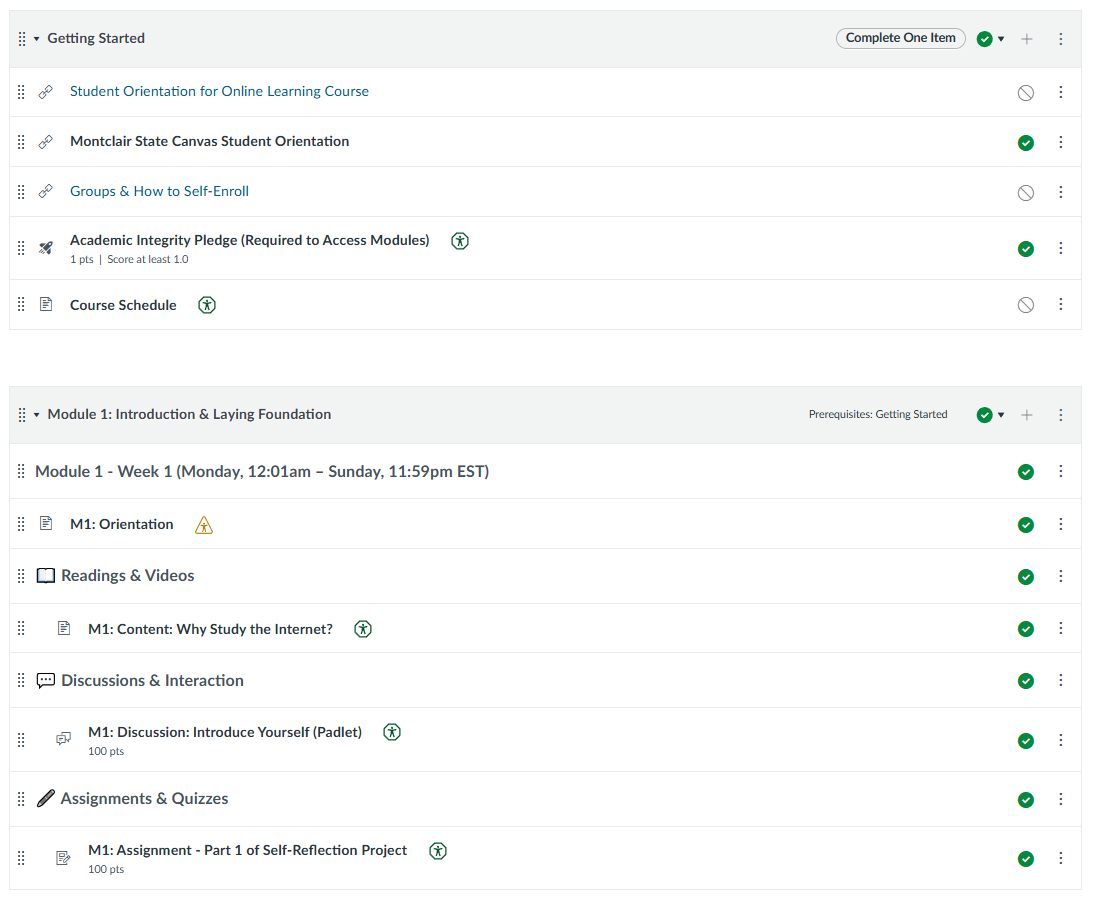Click drag handle for Discussions & Interaction header

[21, 681]
